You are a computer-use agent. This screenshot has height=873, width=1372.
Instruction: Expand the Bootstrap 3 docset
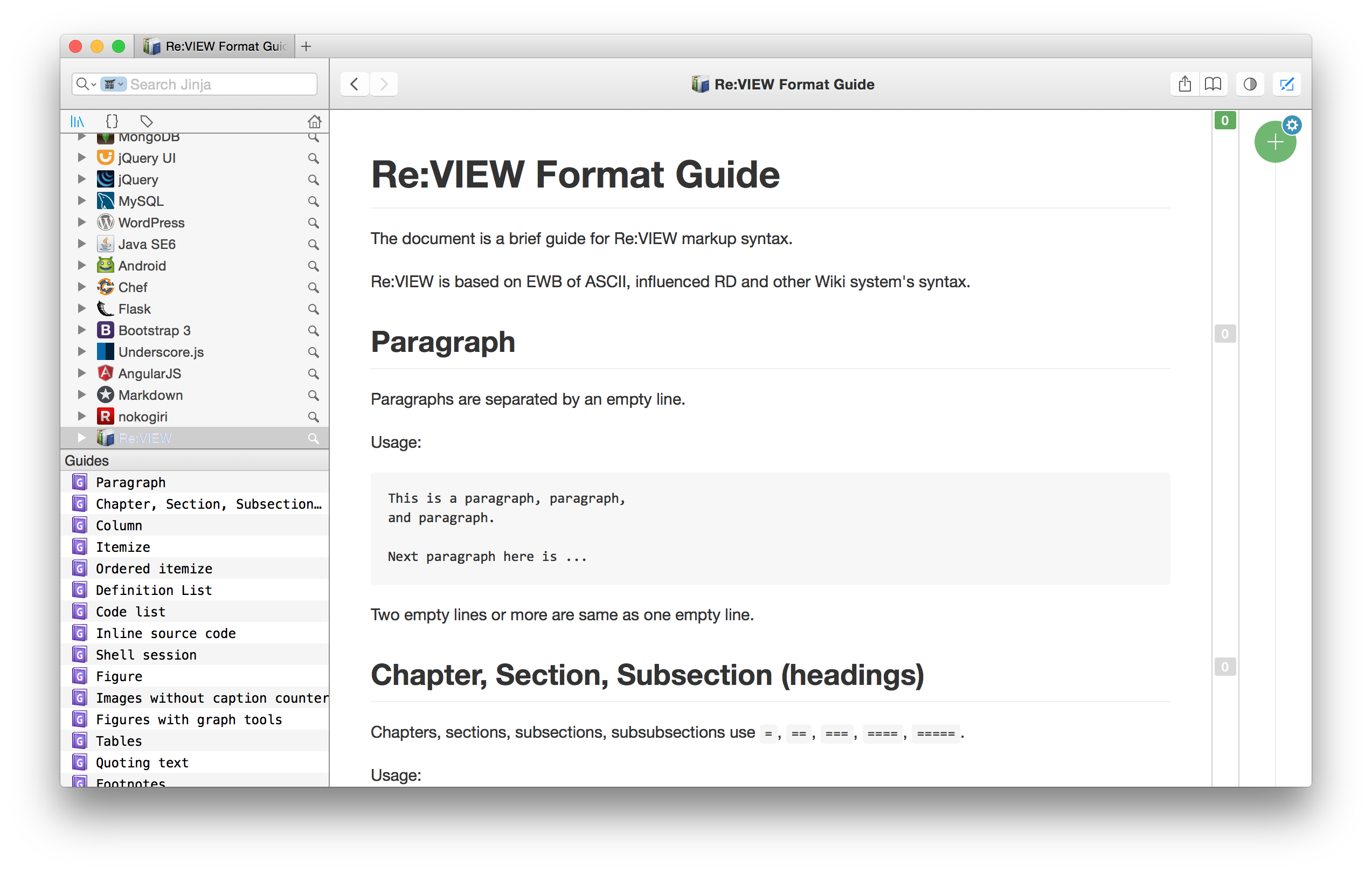[x=81, y=330]
